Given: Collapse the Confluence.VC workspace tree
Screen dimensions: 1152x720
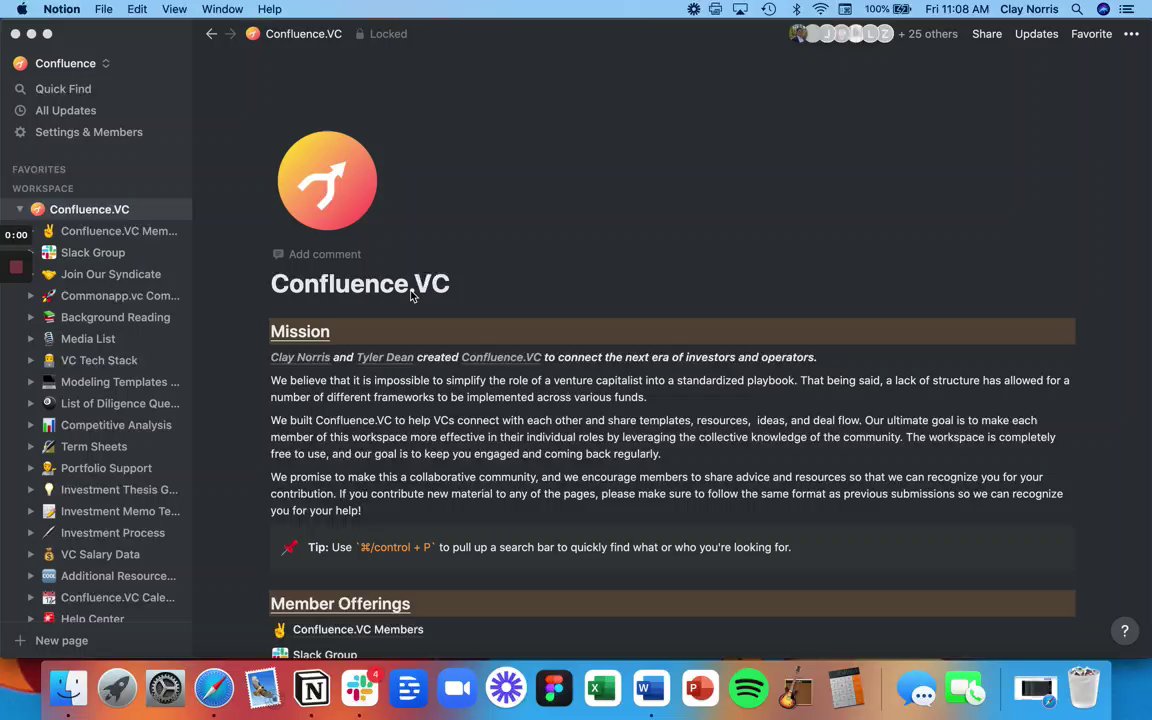Looking at the screenshot, I should click(20, 209).
